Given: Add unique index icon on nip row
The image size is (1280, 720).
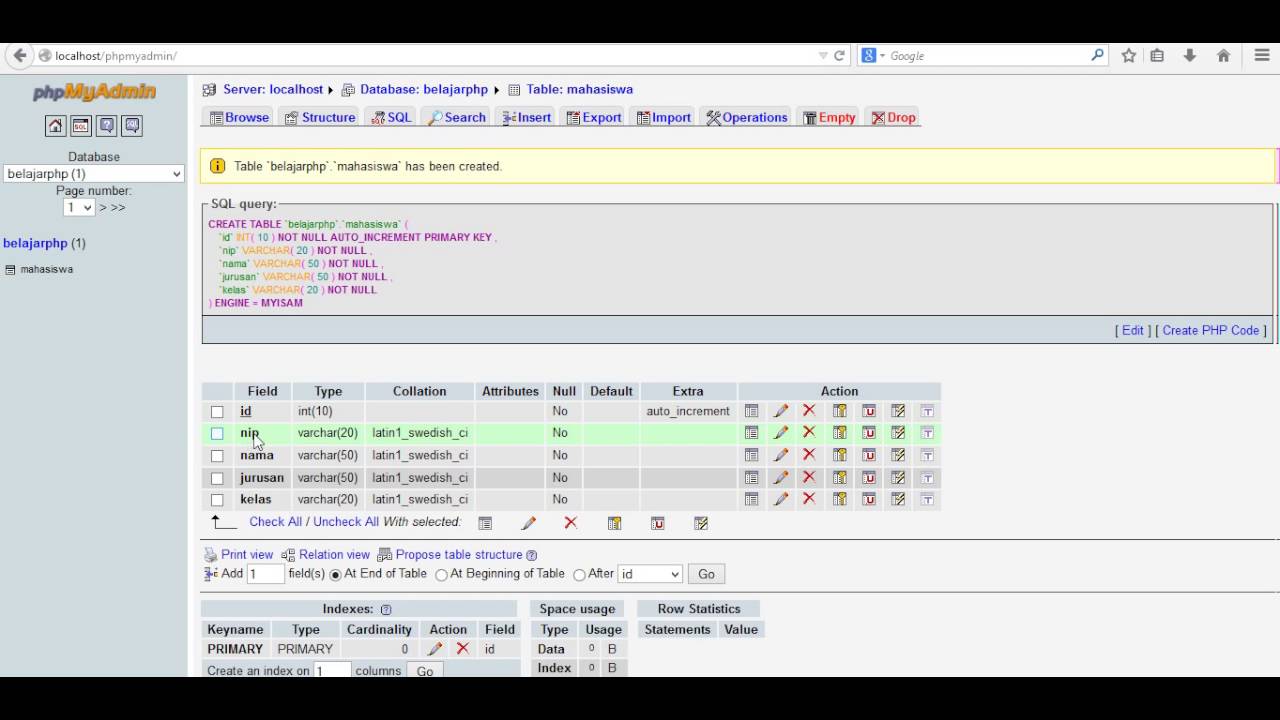Looking at the screenshot, I should pos(869,433).
